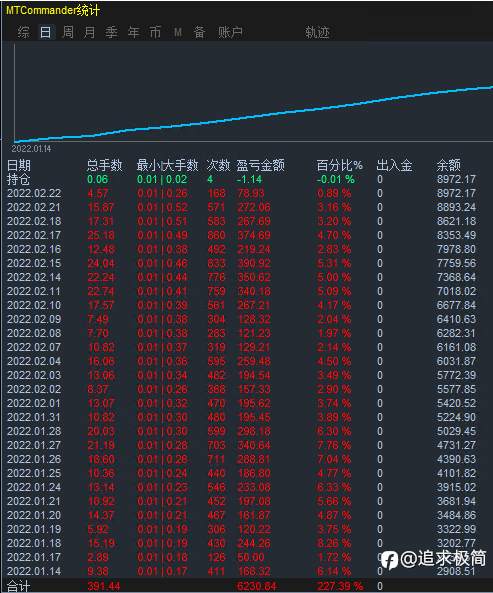The height and width of the screenshot is (593, 493).
Task: Click the green 0.06 total lots value
Action: point(98,179)
